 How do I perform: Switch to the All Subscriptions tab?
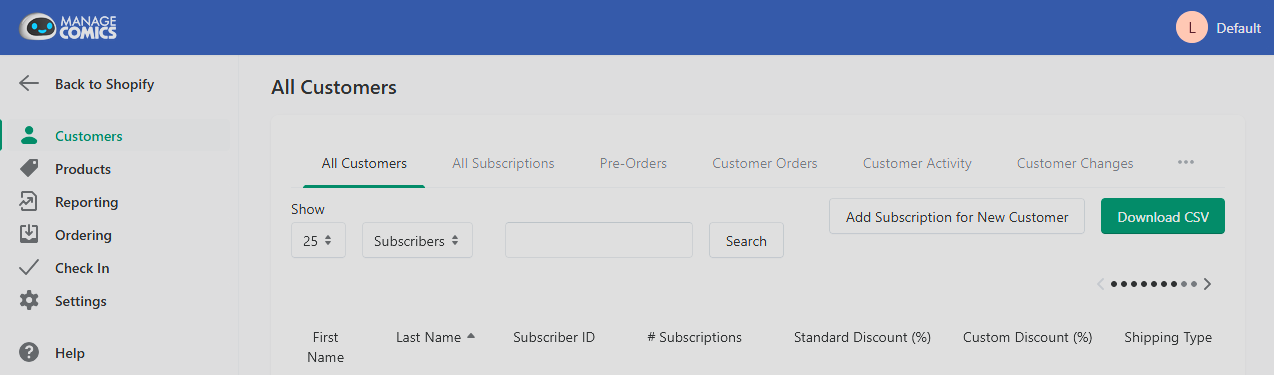tap(503, 163)
